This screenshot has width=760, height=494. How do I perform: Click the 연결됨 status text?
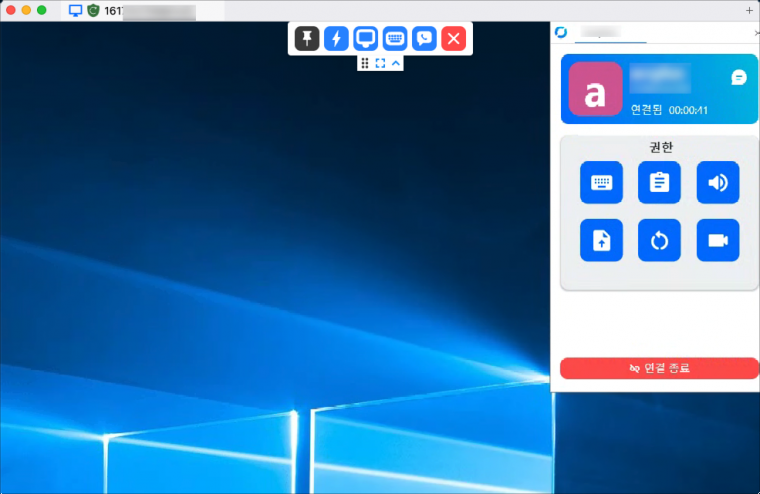click(646, 110)
